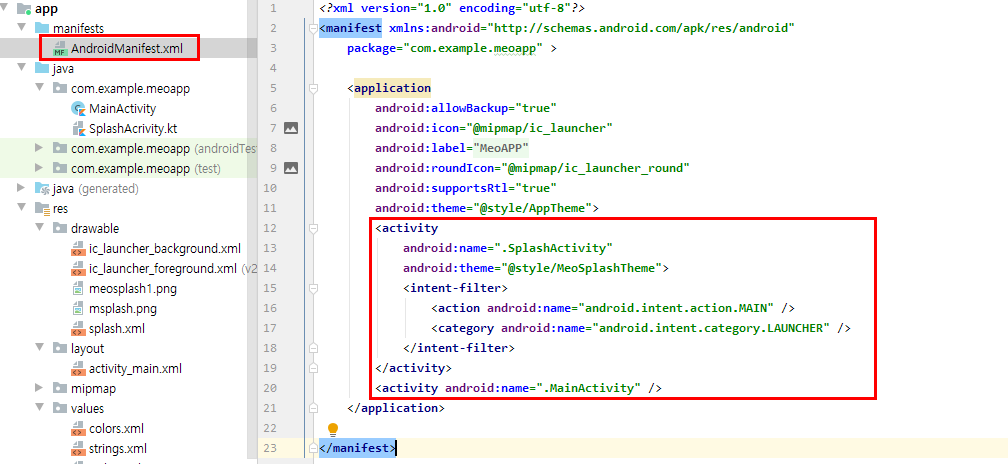Click the .MainActivity activity line
Screen dimensions: 1008x464
click(x=519, y=388)
